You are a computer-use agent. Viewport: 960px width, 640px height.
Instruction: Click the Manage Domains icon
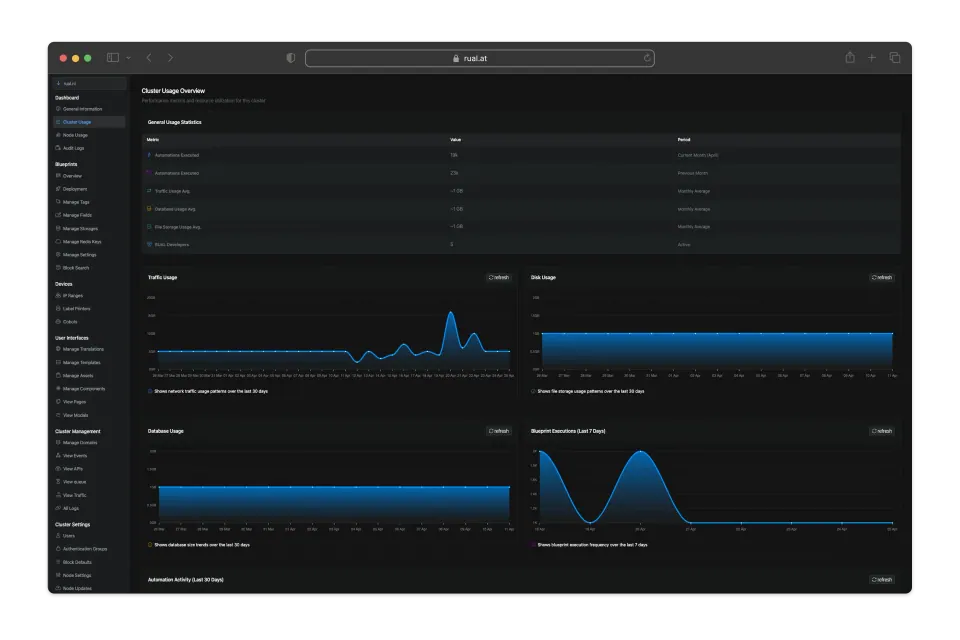click(x=58, y=442)
